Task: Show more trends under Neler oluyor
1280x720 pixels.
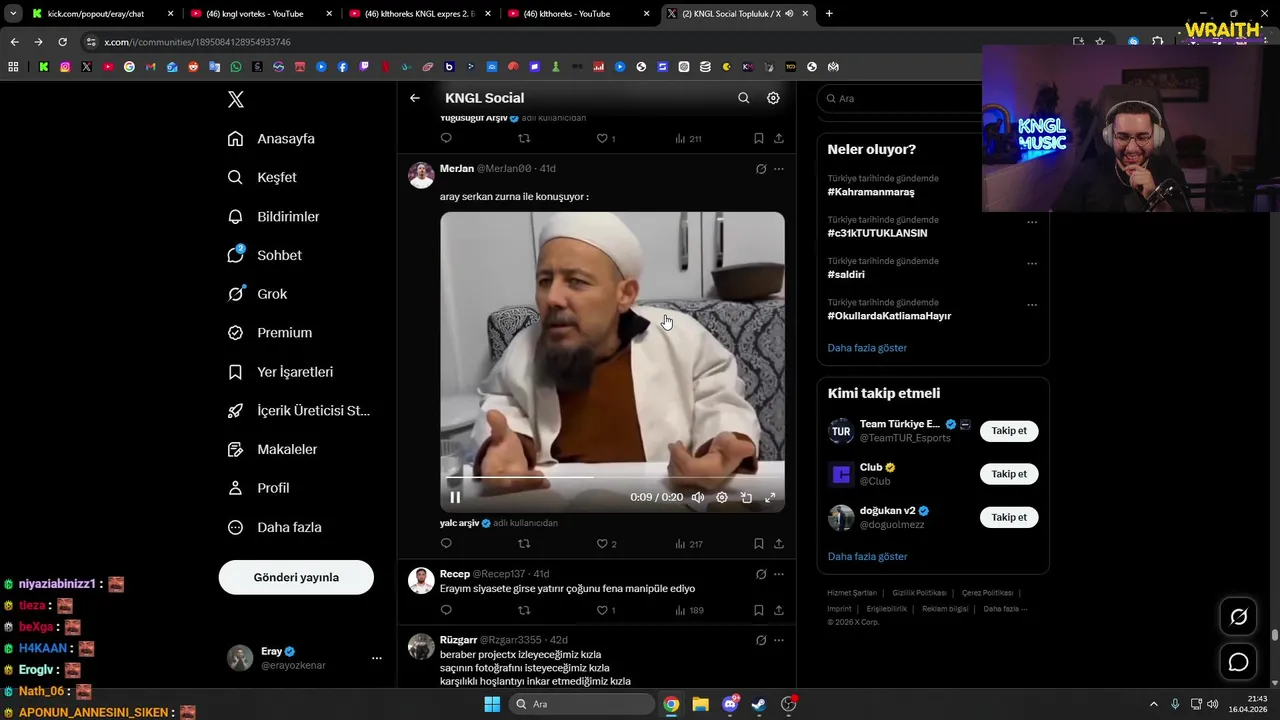Action: (867, 348)
